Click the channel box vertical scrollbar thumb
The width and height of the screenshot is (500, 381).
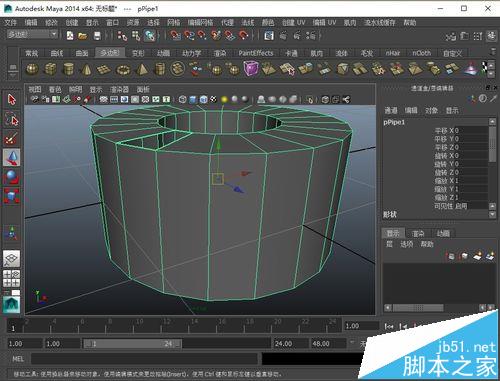[x=492, y=145]
